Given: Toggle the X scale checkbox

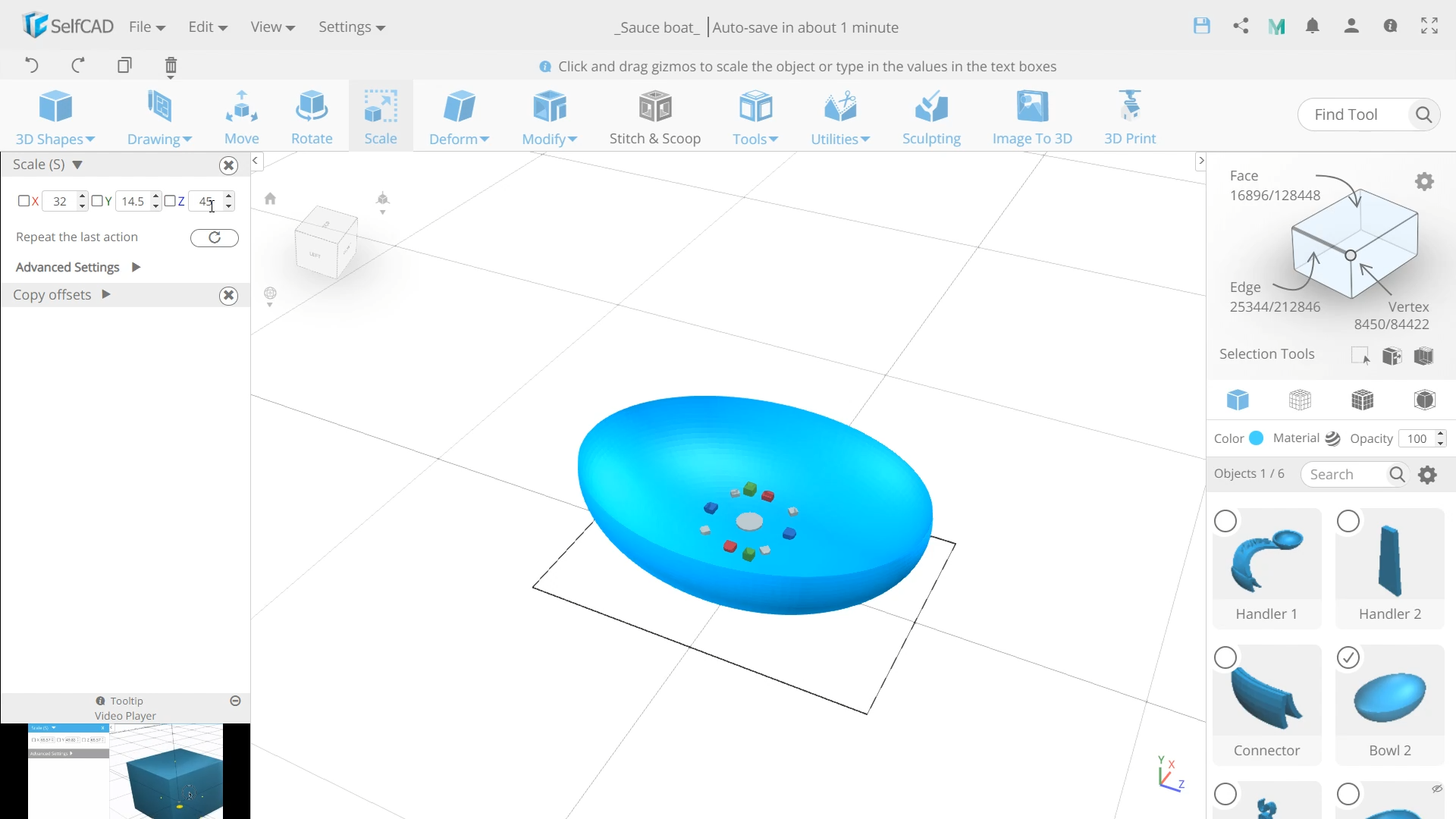Looking at the screenshot, I should pyautogui.click(x=24, y=201).
